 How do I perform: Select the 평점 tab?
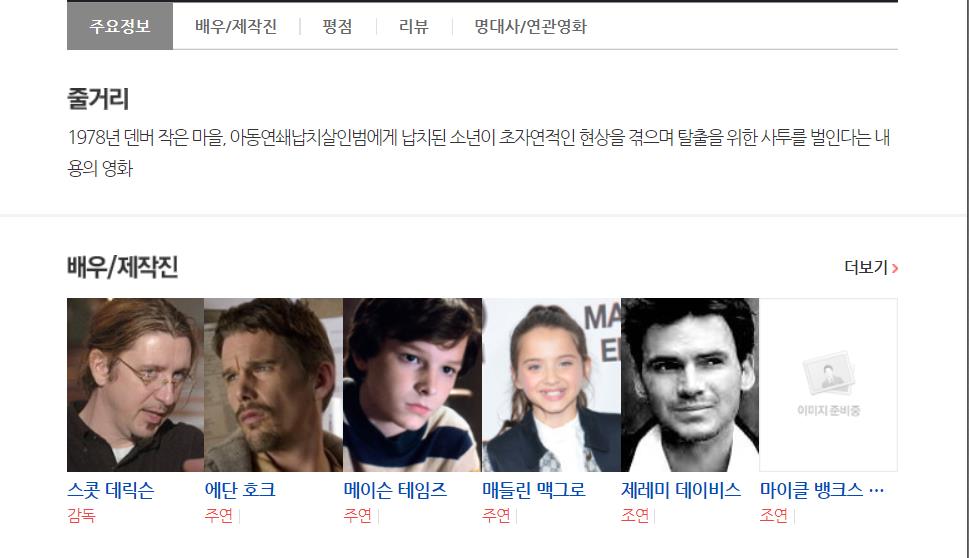click(x=337, y=27)
